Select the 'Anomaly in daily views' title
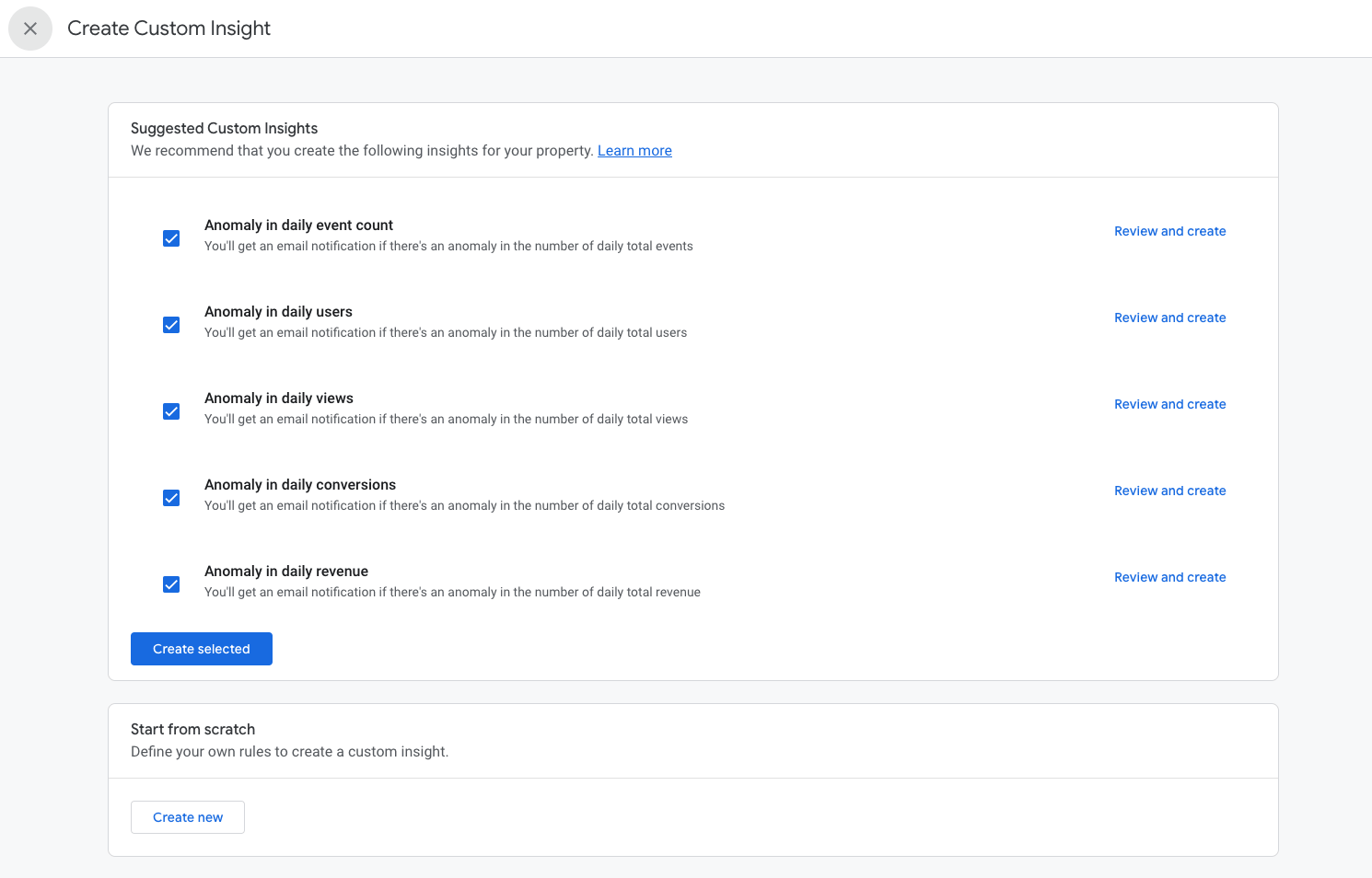This screenshot has width=1372, height=878. pyautogui.click(x=279, y=399)
